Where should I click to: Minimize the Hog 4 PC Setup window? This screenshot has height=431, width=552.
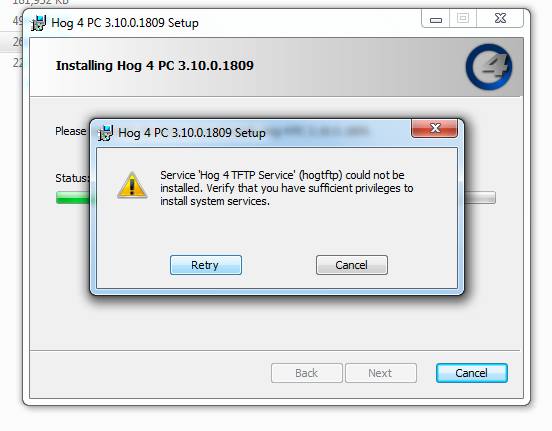436,19
